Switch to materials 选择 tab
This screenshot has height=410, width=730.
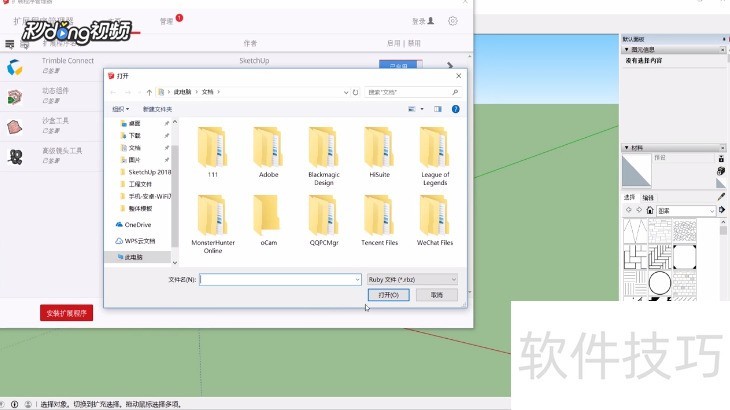[629, 197]
